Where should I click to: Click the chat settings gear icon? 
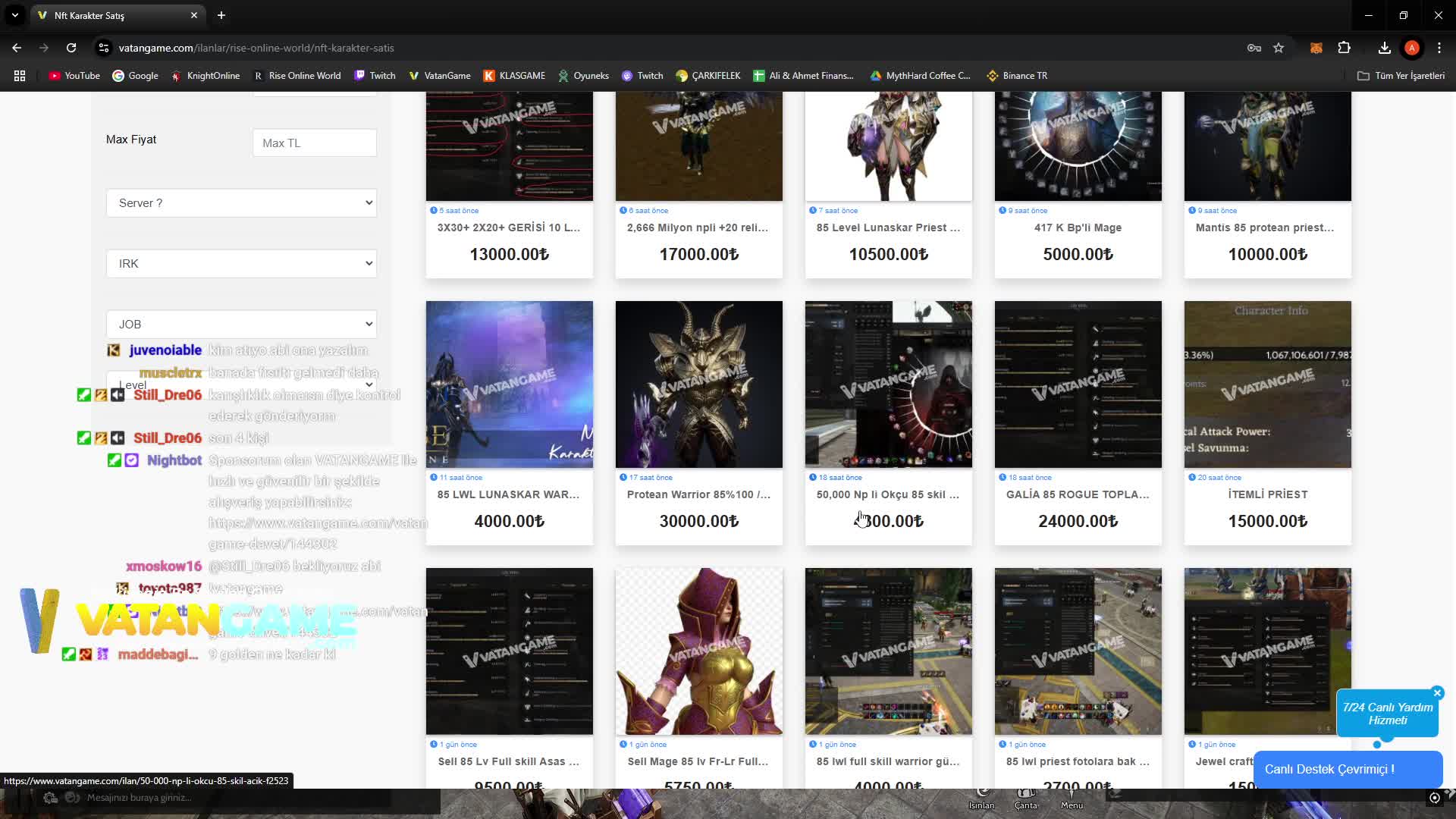click(x=50, y=798)
